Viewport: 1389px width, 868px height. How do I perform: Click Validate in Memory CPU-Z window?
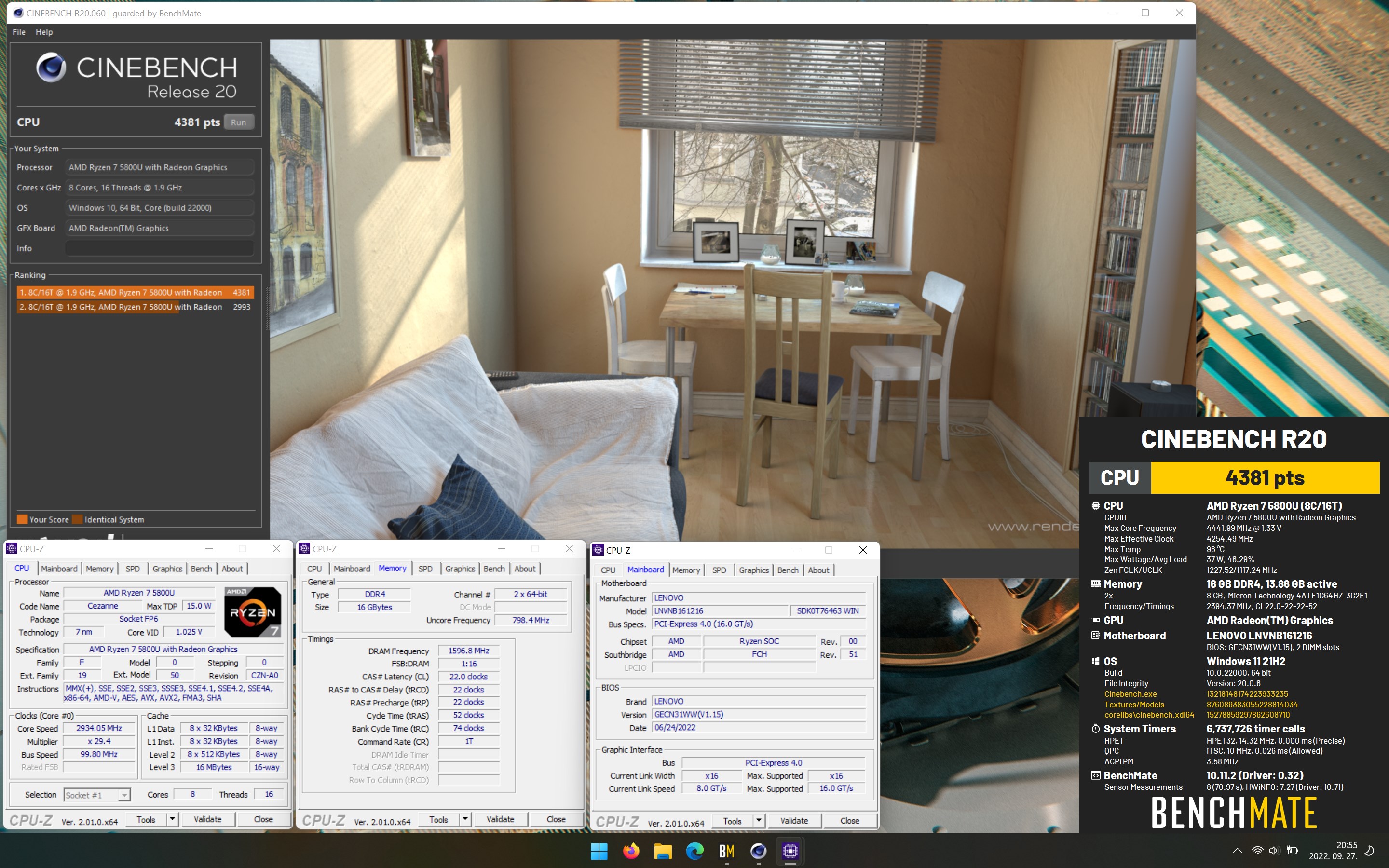point(501,819)
